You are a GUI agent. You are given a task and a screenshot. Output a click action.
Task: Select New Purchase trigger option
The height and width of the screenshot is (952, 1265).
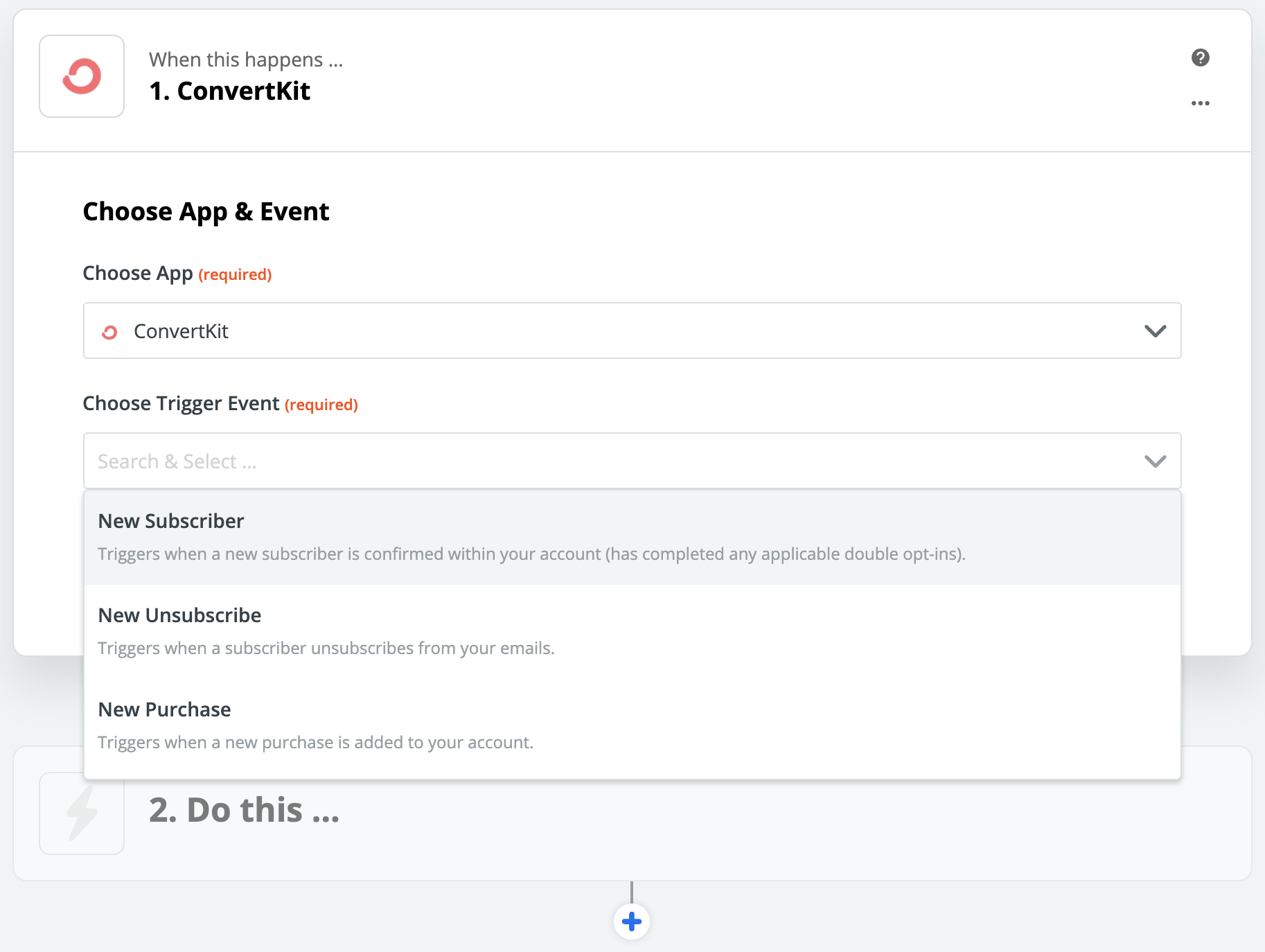pos(632,725)
